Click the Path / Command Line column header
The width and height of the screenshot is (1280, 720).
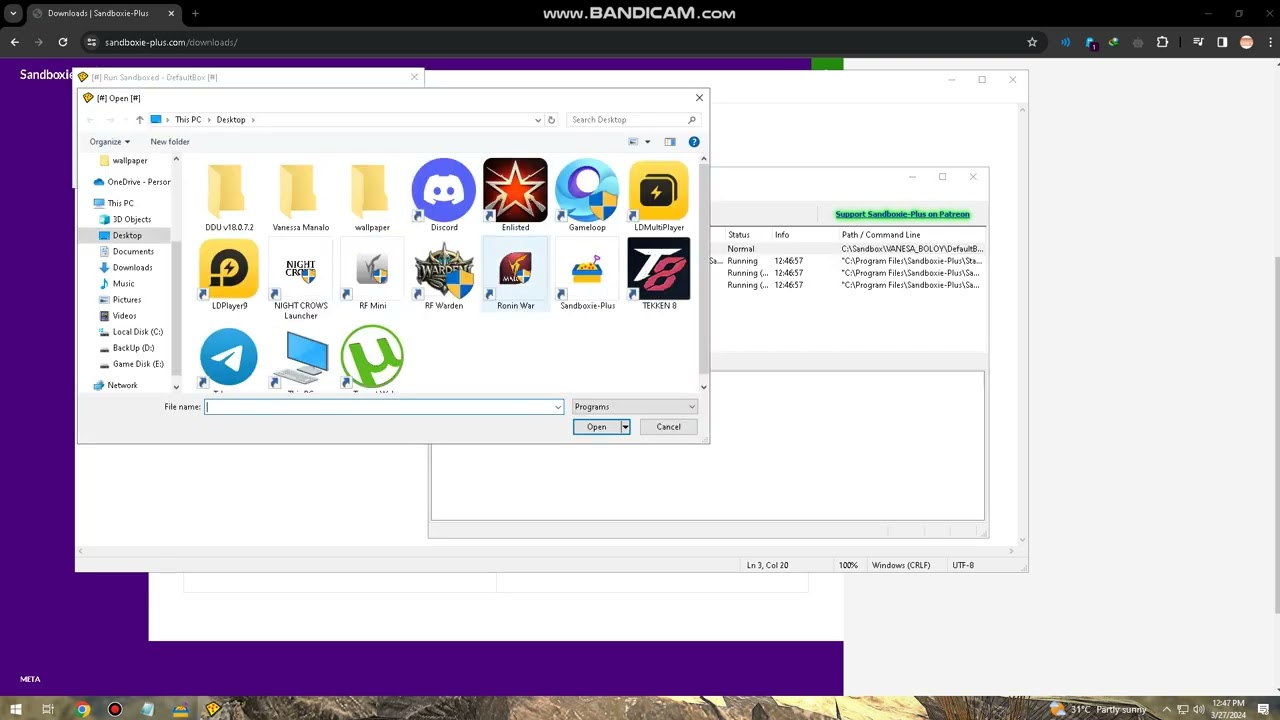[x=881, y=235]
